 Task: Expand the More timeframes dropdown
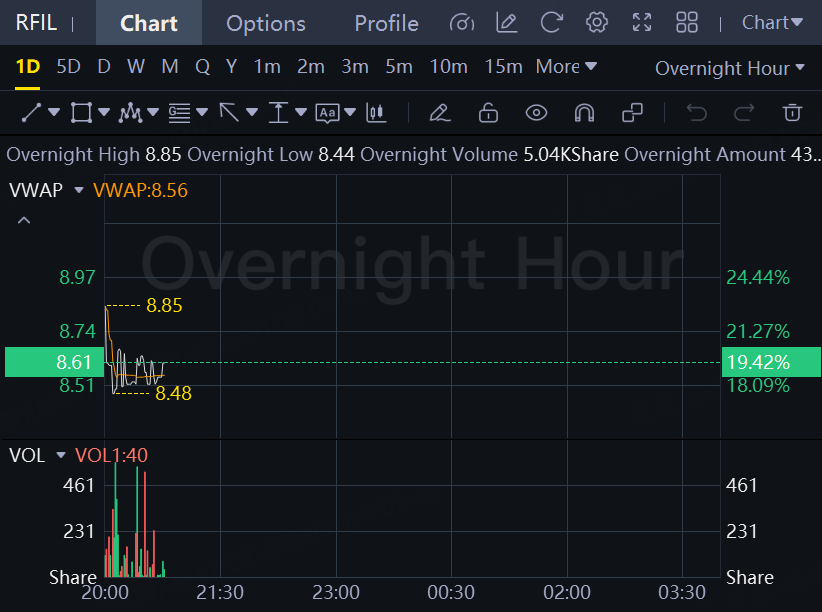566,67
